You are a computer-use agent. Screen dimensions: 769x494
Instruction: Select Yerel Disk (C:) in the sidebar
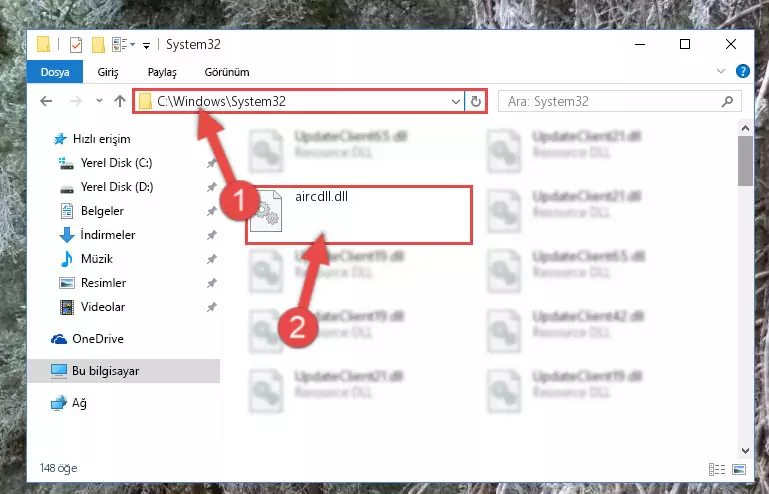[x=116, y=163]
